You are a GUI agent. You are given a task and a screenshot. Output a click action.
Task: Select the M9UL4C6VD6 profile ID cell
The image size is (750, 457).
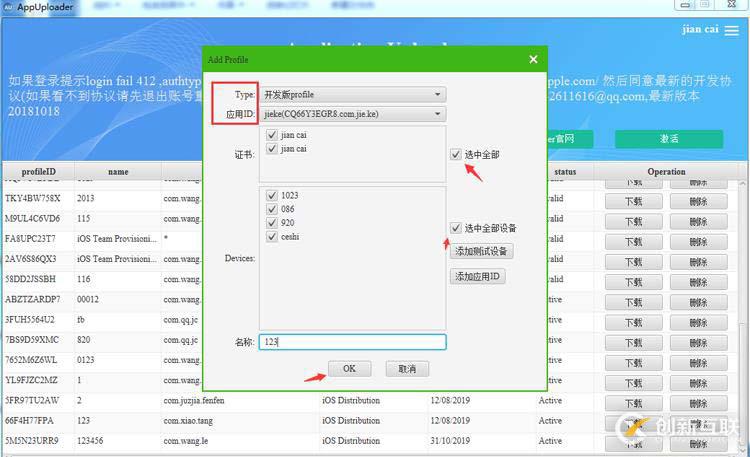click(38, 218)
